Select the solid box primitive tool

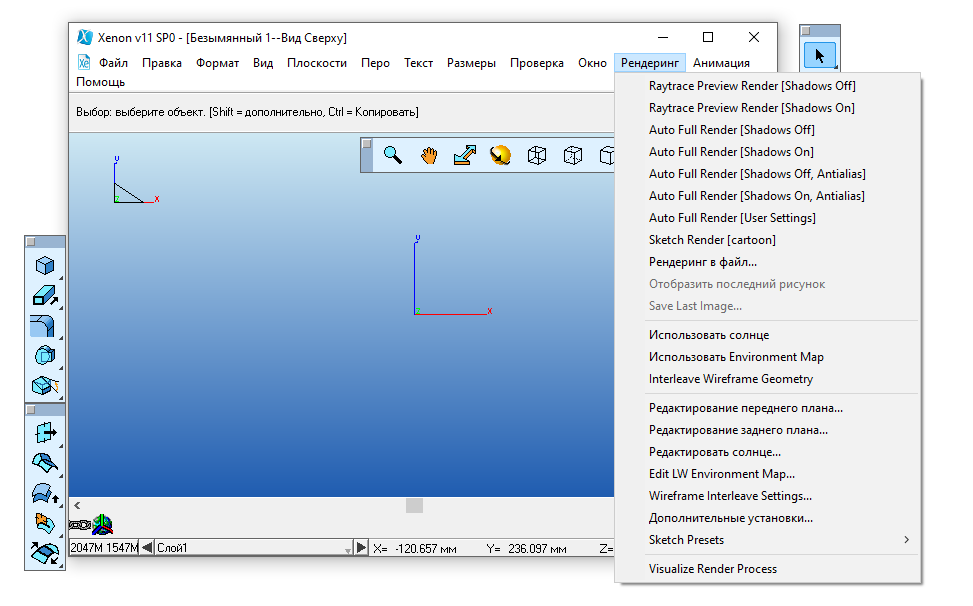click(45, 265)
